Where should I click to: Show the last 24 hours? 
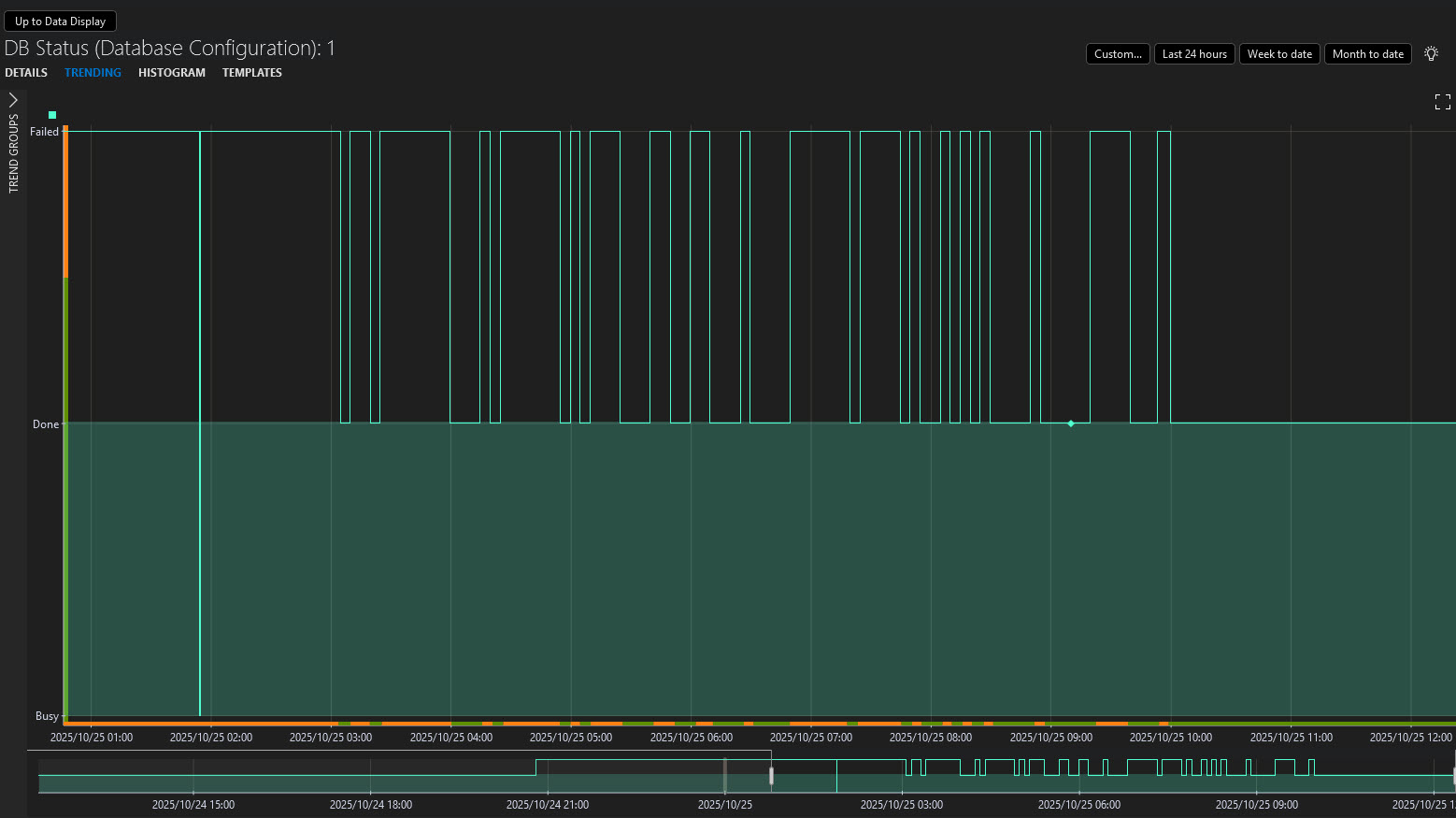(1194, 54)
